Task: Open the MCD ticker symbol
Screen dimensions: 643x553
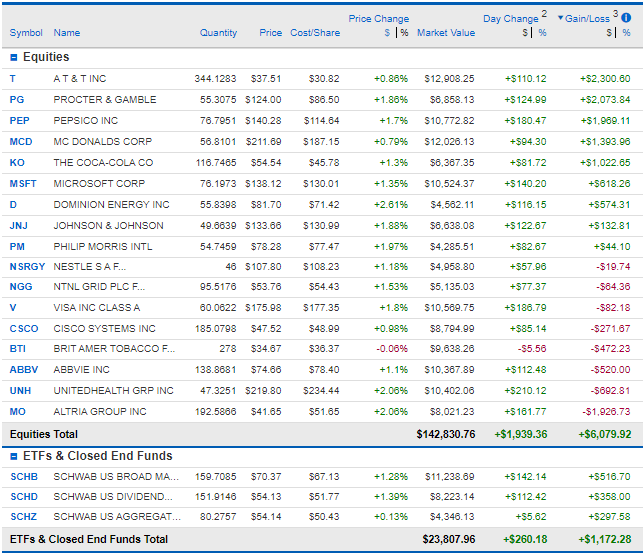Action: (x=21, y=141)
